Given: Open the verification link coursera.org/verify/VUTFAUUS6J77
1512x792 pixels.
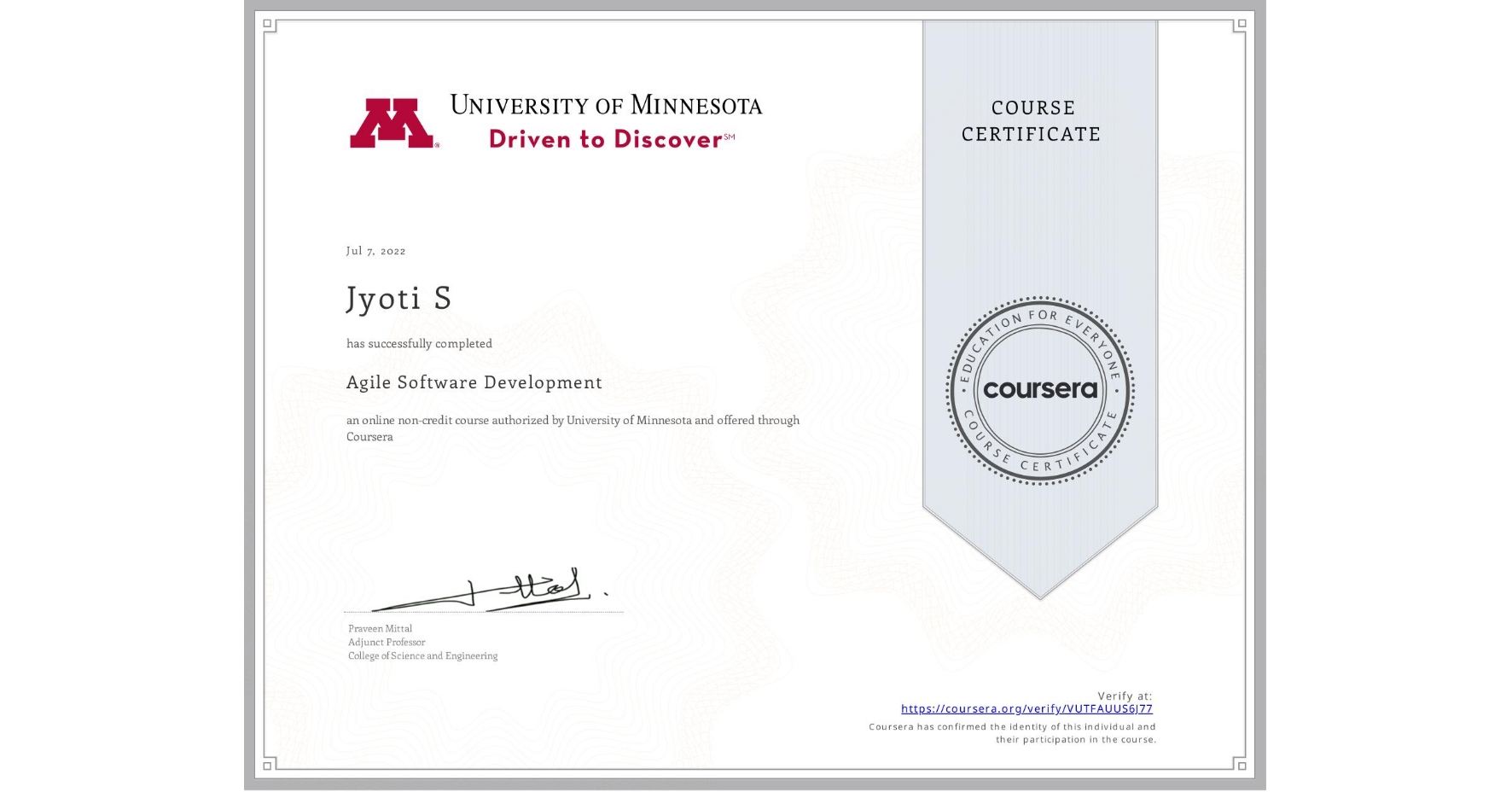Looking at the screenshot, I should (1027, 708).
